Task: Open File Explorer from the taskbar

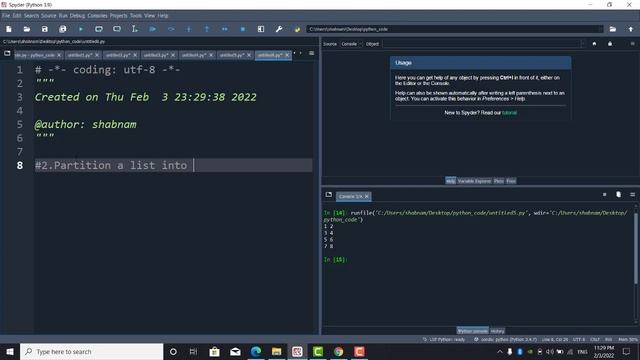Action: 276,351
